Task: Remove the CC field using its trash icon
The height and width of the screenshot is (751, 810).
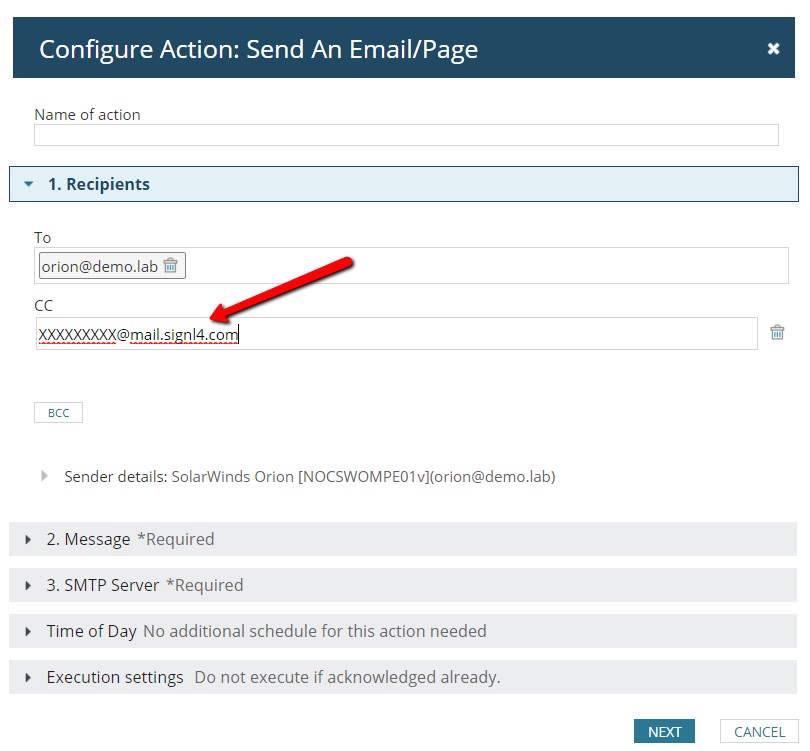Action: pyautogui.click(x=777, y=332)
